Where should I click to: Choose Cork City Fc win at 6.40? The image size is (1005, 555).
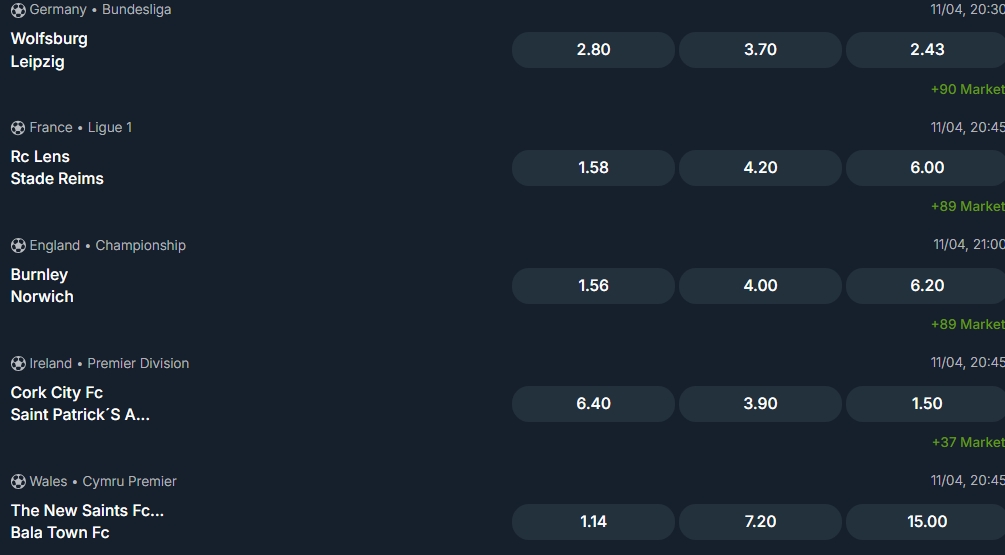593,404
